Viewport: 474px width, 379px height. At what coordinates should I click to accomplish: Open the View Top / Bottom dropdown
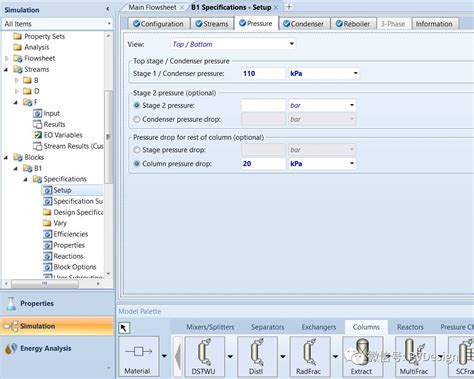pos(233,44)
